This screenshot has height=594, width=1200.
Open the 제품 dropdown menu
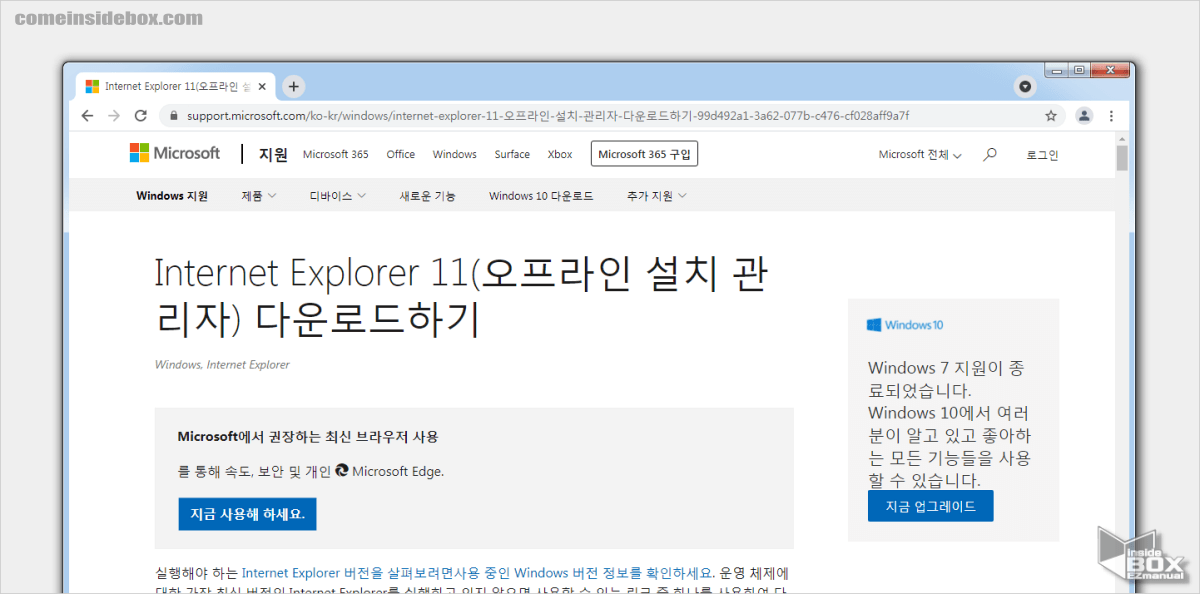(x=258, y=195)
